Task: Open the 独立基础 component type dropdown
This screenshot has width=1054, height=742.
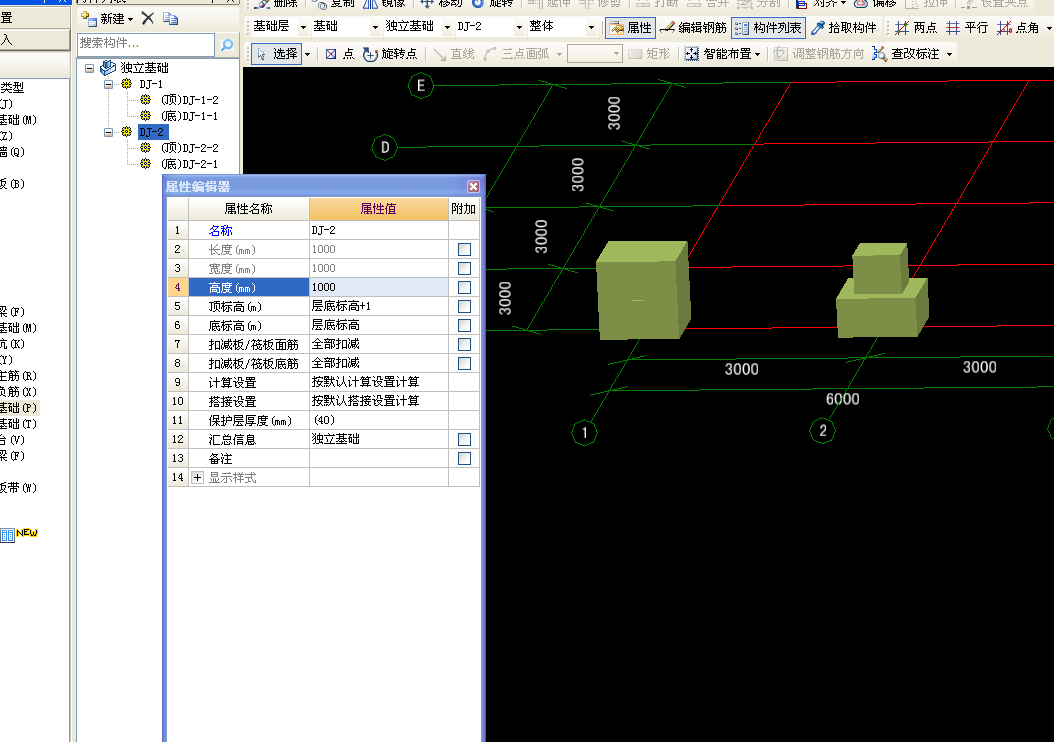Action: pyautogui.click(x=447, y=28)
